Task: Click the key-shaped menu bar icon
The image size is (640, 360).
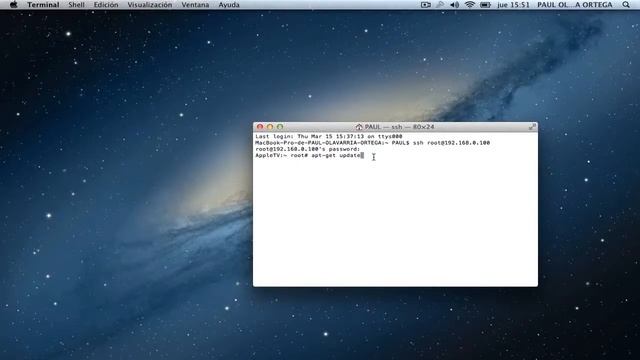Action: [440, 5]
